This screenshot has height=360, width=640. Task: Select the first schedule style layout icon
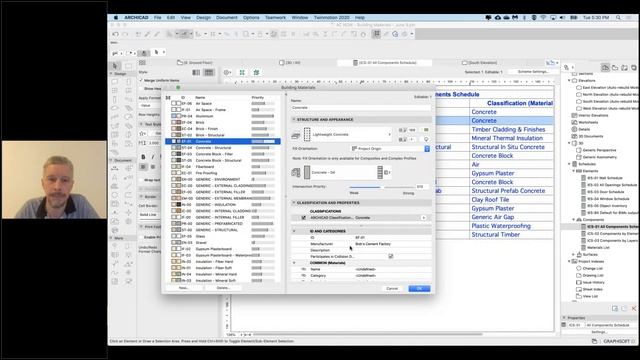(x=196, y=72)
